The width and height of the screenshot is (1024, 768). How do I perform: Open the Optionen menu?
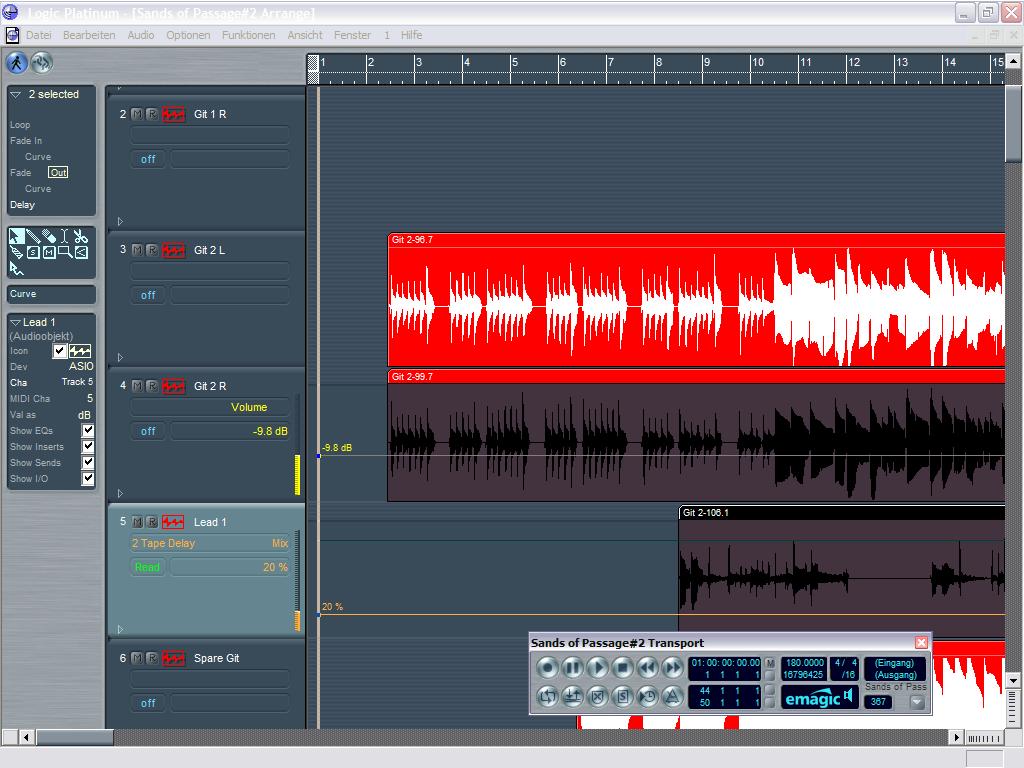188,35
